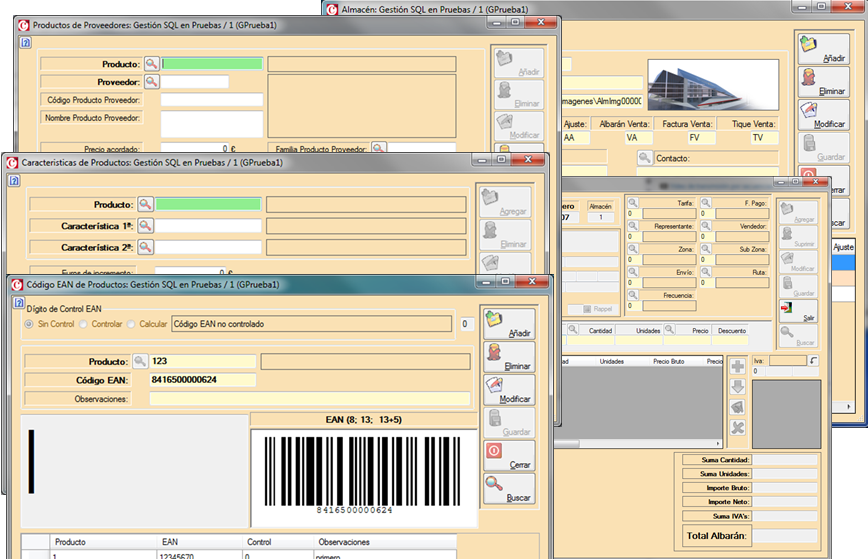Click Representante search magnifier icon
This screenshot has height=559, width=868.
(633, 226)
